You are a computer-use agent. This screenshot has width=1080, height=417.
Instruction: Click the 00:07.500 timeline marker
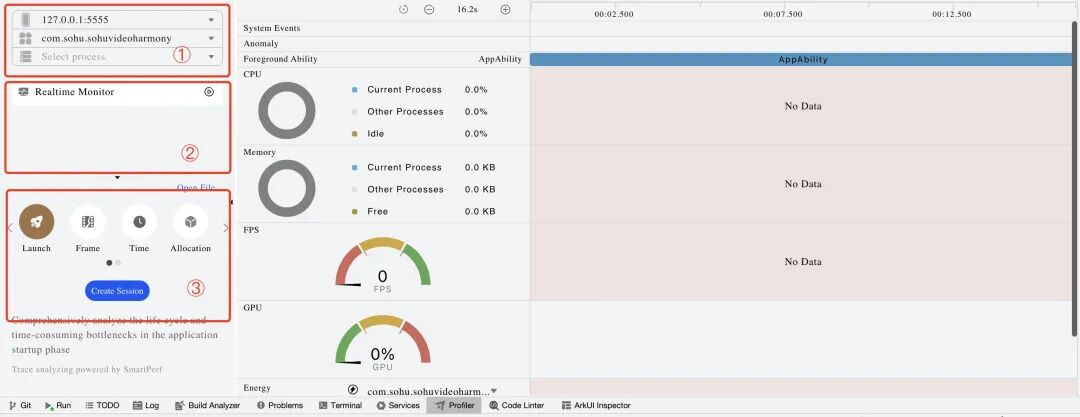tap(783, 14)
